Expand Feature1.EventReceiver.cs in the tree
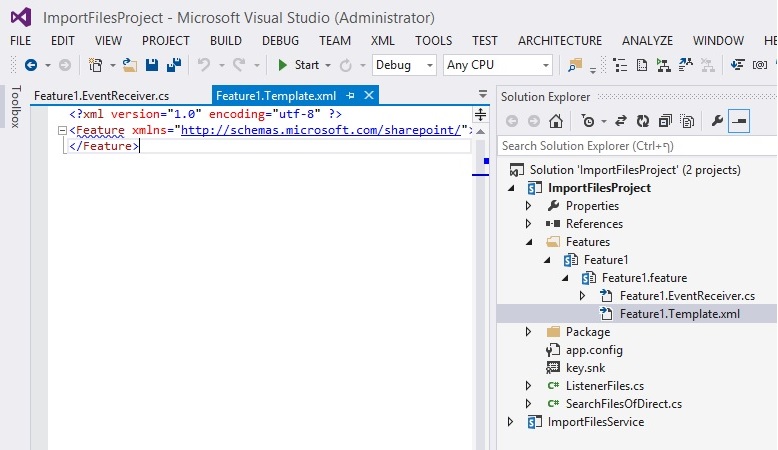 click(x=583, y=296)
